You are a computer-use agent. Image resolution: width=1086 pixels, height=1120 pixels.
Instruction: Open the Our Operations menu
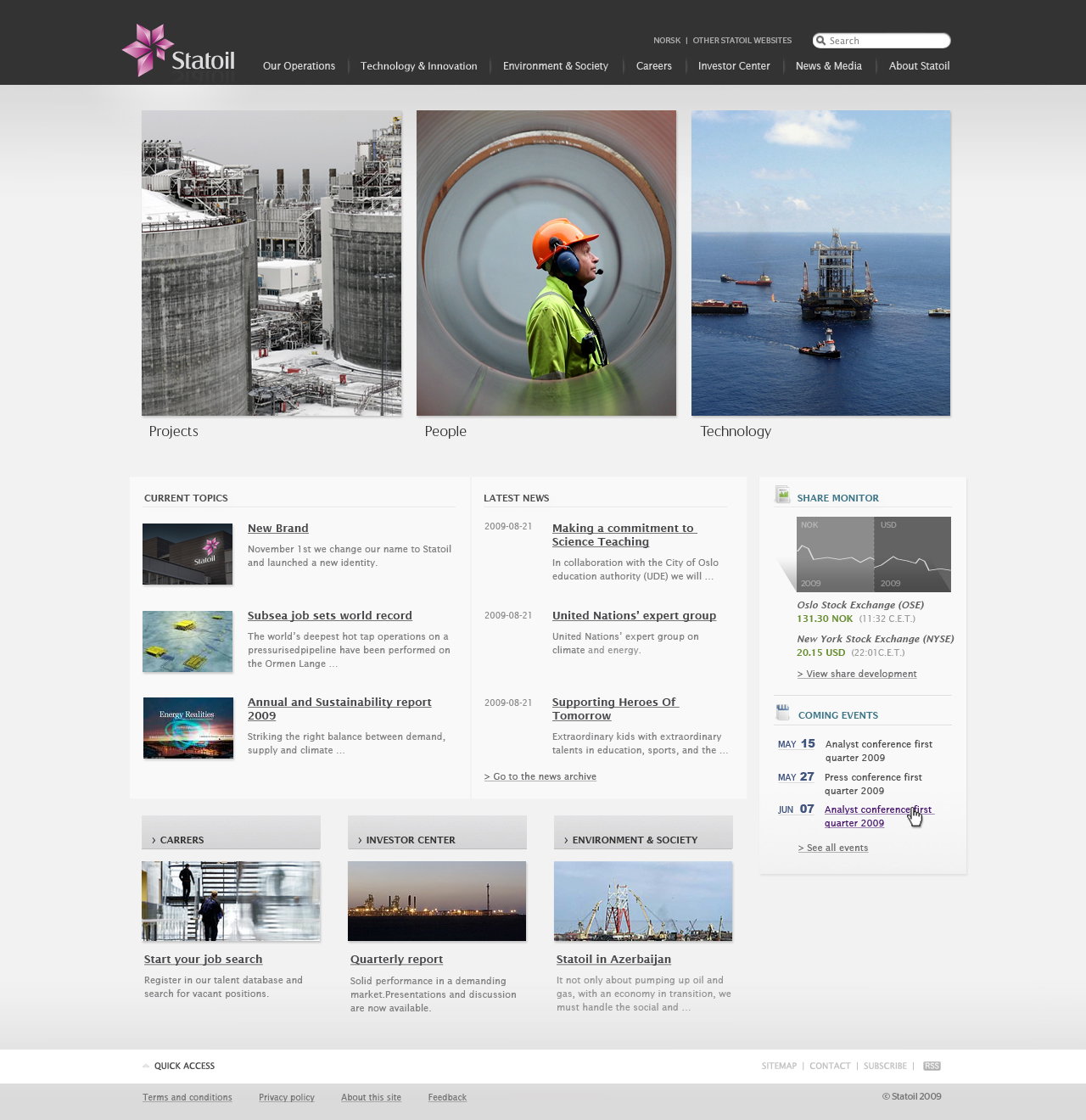[x=299, y=66]
